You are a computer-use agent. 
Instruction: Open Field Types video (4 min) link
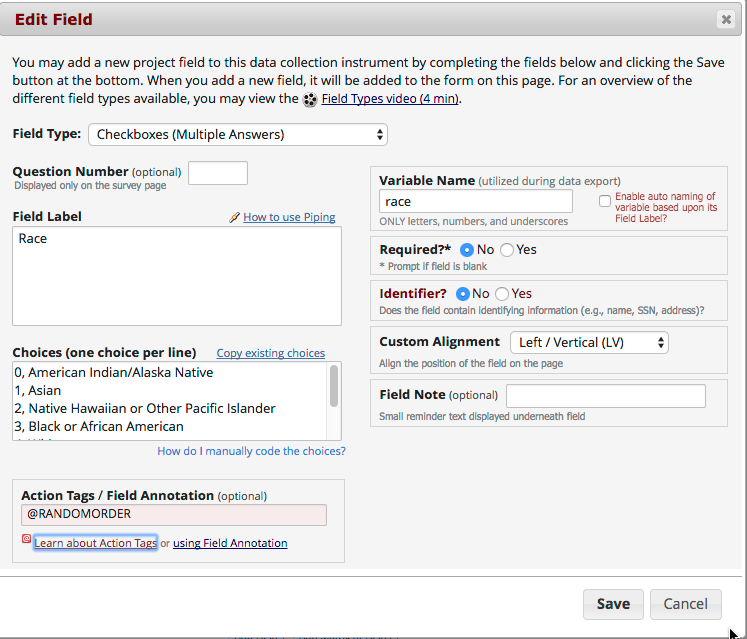[x=390, y=99]
